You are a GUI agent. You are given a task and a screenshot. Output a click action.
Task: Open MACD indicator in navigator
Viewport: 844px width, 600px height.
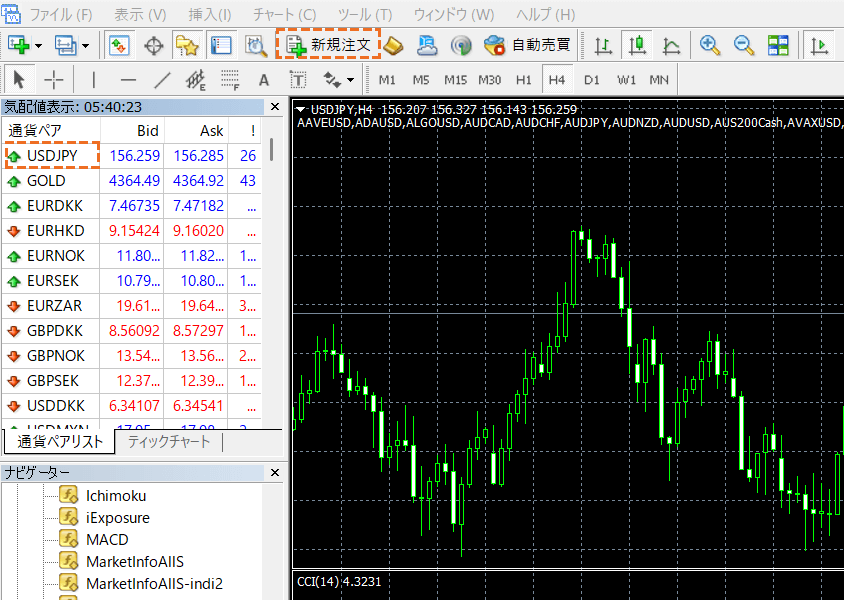[x=107, y=540]
